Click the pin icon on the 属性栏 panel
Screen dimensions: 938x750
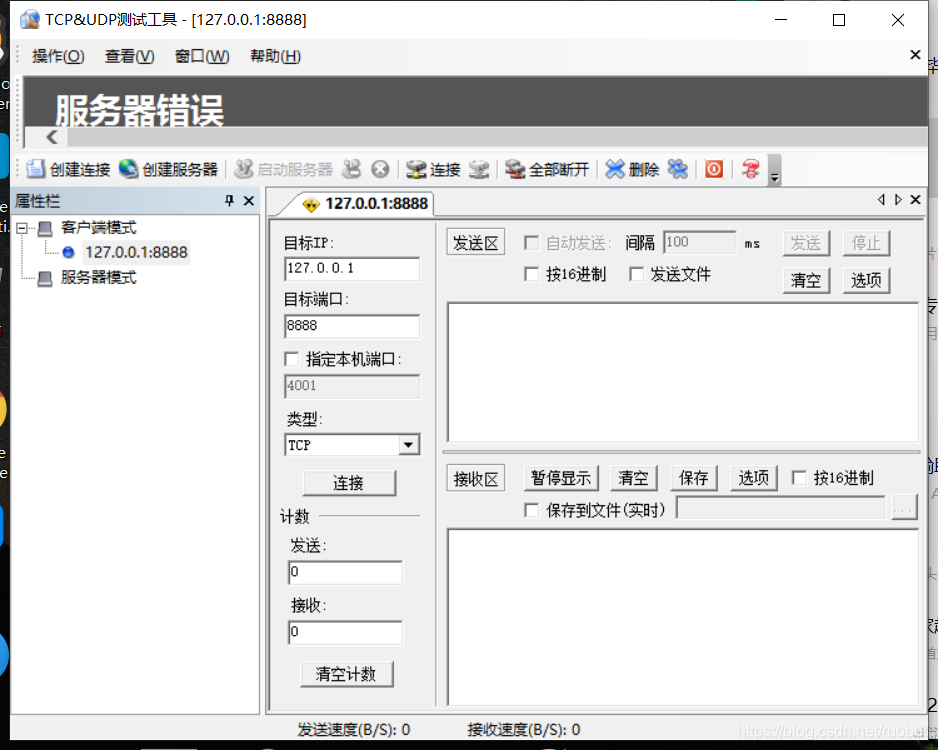pyautogui.click(x=230, y=200)
